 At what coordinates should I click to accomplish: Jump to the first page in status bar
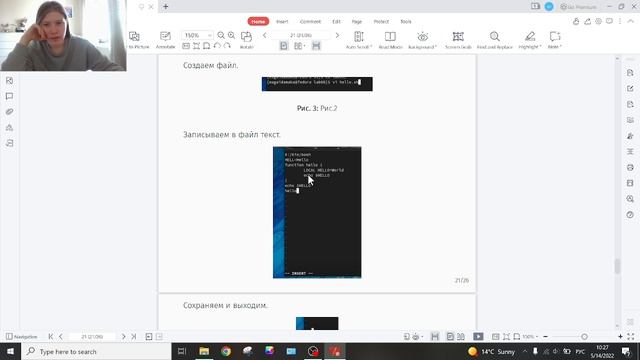click(51, 337)
